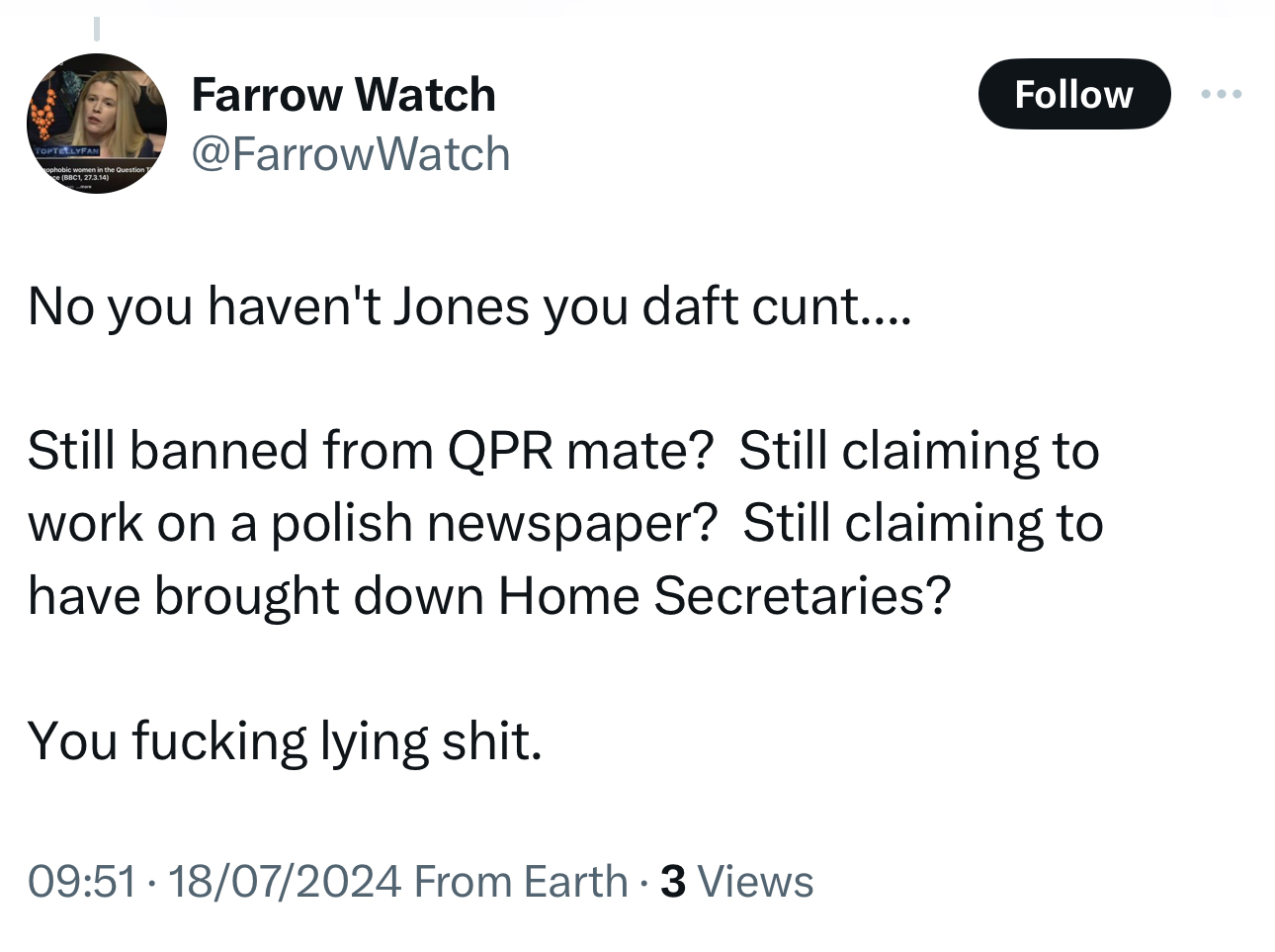The height and width of the screenshot is (952, 1275).
Task: Click the word Views in the footer
Action: tap(755, 881)
